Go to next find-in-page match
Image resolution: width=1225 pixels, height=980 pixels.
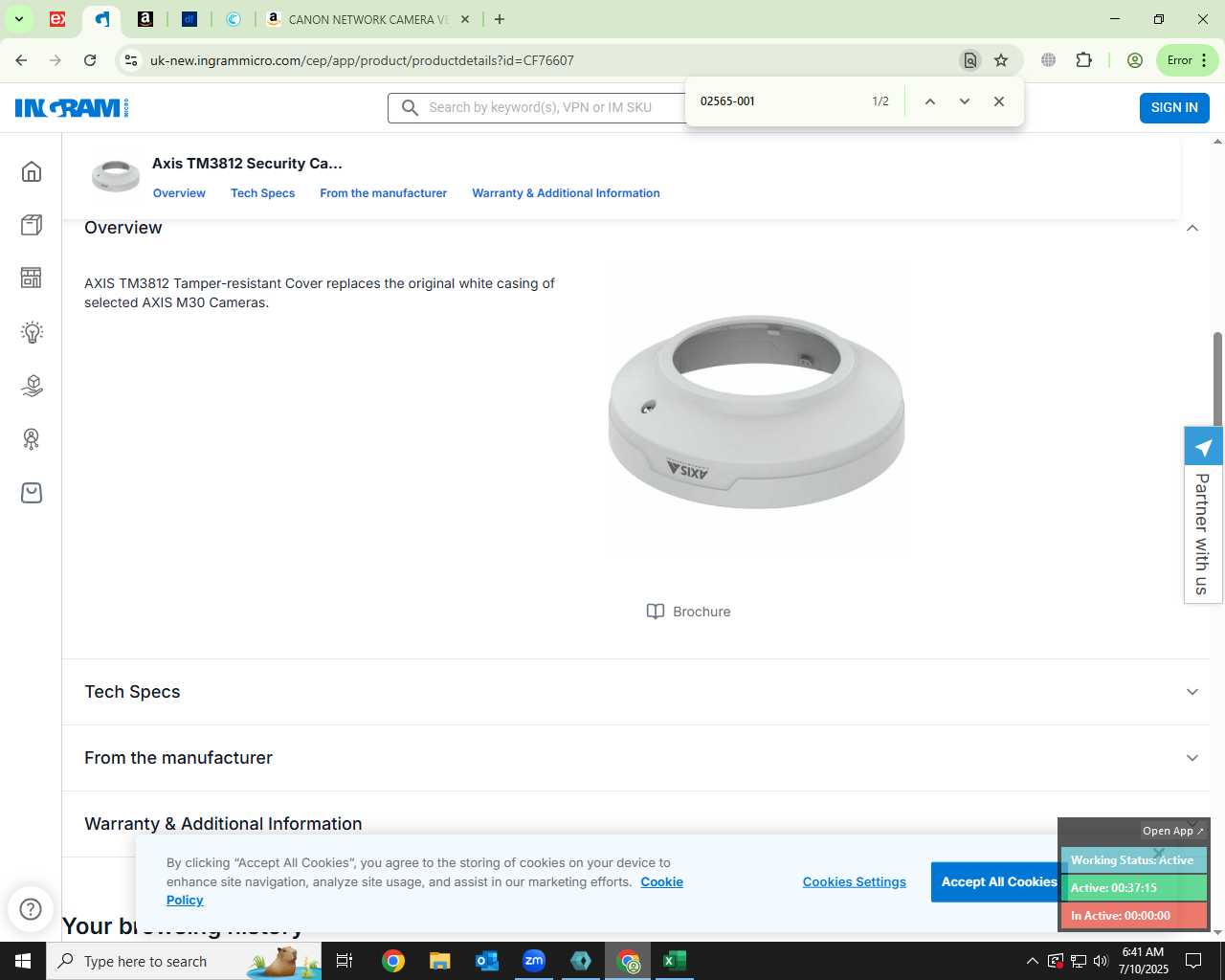point(965,101)
